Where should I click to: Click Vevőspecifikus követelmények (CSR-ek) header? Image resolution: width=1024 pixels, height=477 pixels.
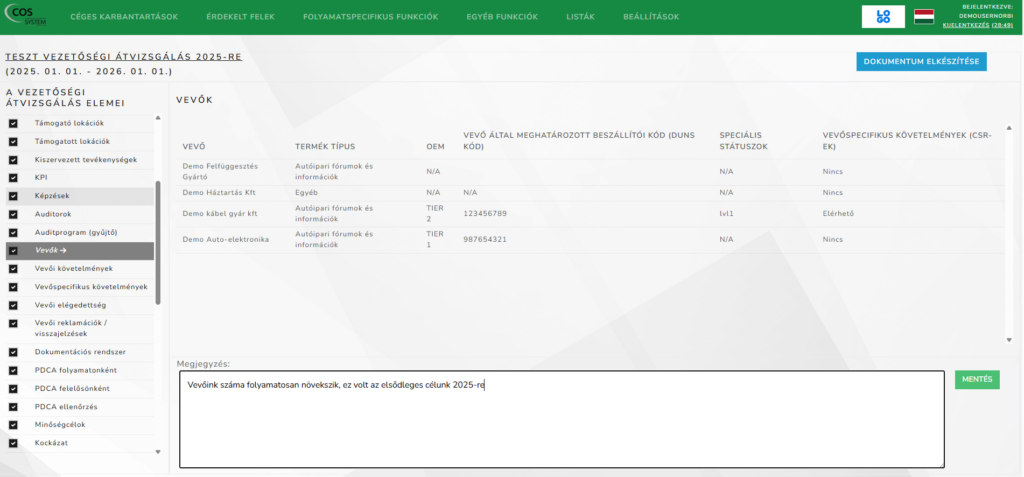[x=907, y=140]
